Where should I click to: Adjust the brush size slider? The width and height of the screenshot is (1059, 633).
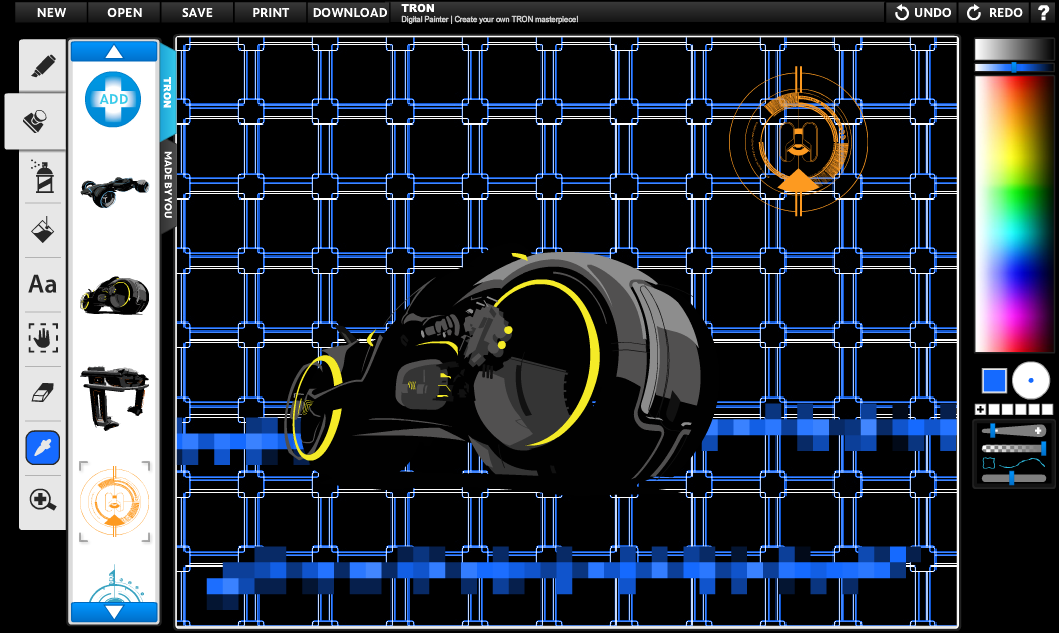pos(1013,430)
